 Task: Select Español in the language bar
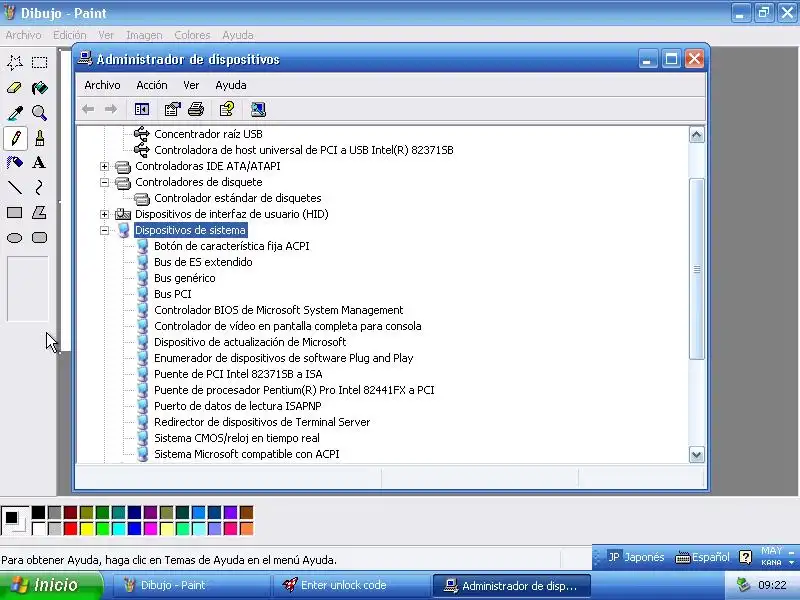pos(702,557)
